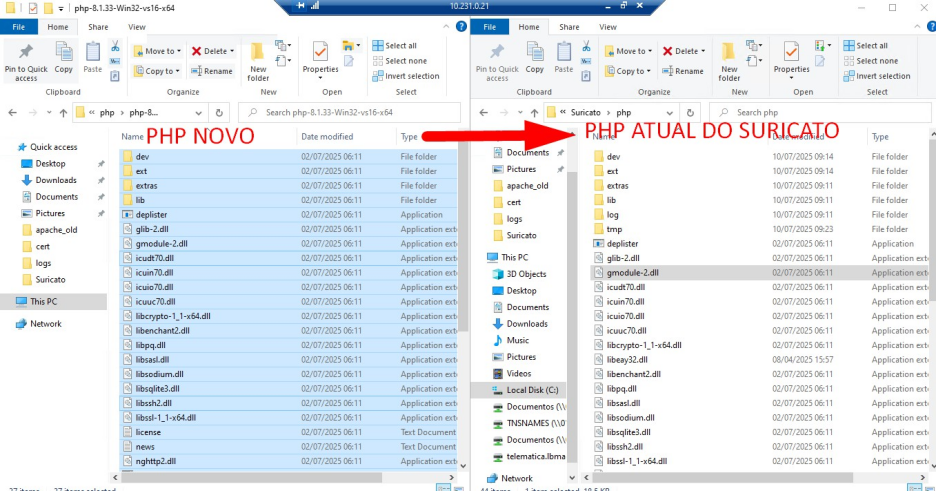Open Properties in the Suricato php window ribbon
The width and height of the screenshot is (937, 491).
[x=791, y=59]
